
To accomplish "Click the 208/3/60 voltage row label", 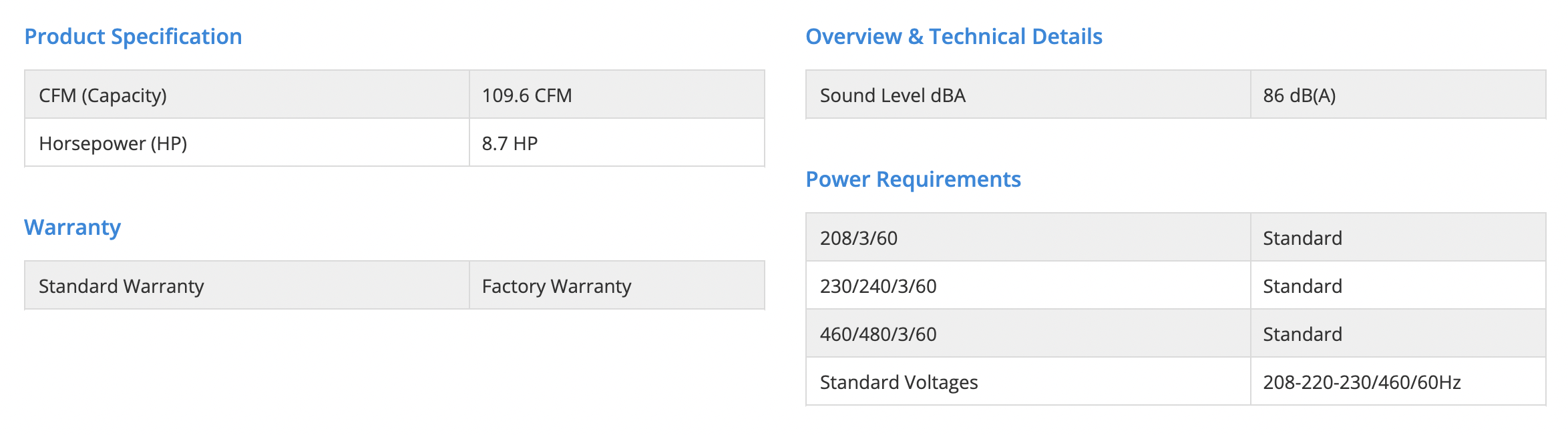I will 858,238.
